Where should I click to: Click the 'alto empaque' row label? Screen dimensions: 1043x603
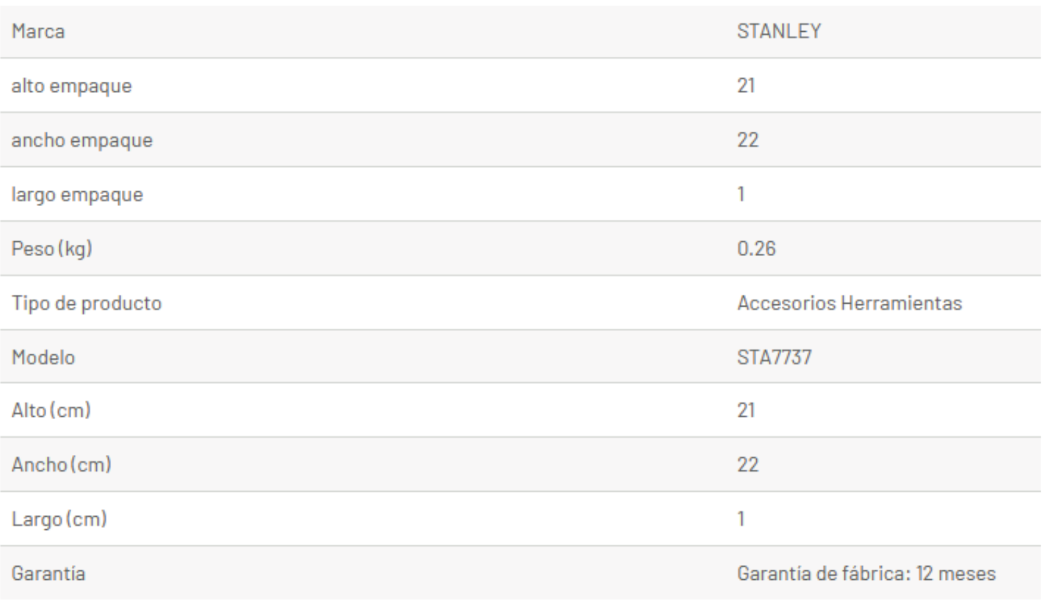click(x=71, y=86)
